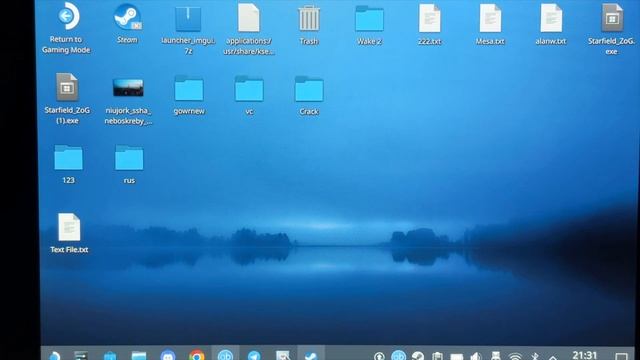Select the Mesa.txt file
The width and height of the screenshot is (640, 360).
pyautogui.click(x=490, y=24)
